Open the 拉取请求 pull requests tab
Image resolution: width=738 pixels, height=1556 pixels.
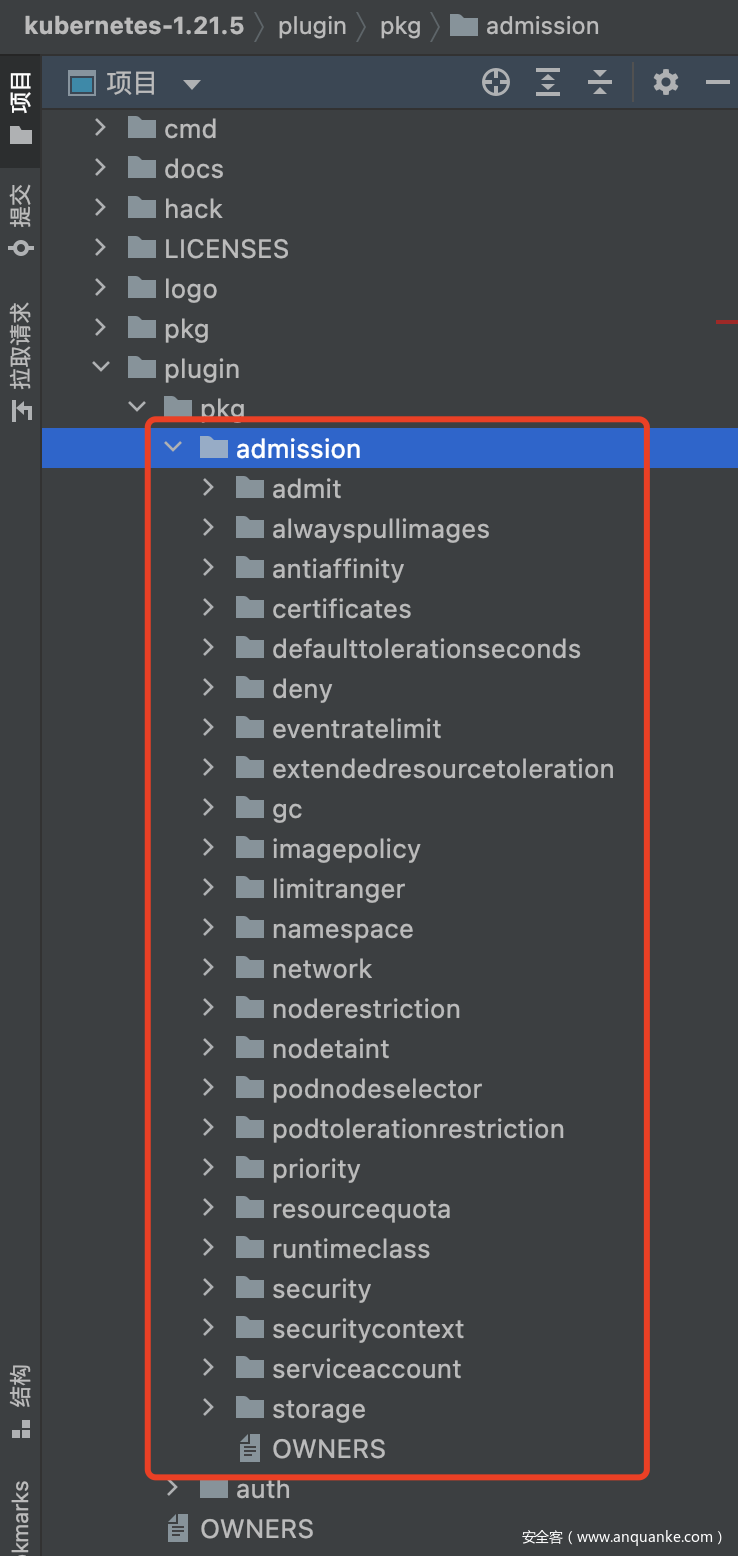click(20, 360)
